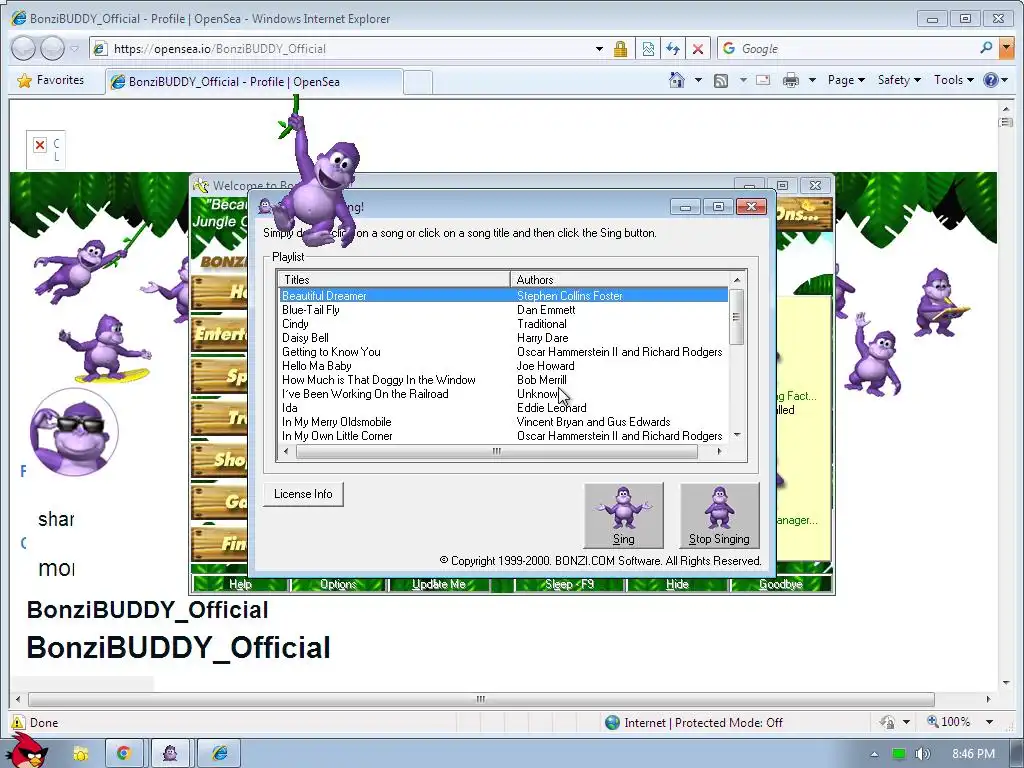Click the browser page horizontal scrollbar
This screenshot has width=1024, height=768.
[x=481, y=699]
